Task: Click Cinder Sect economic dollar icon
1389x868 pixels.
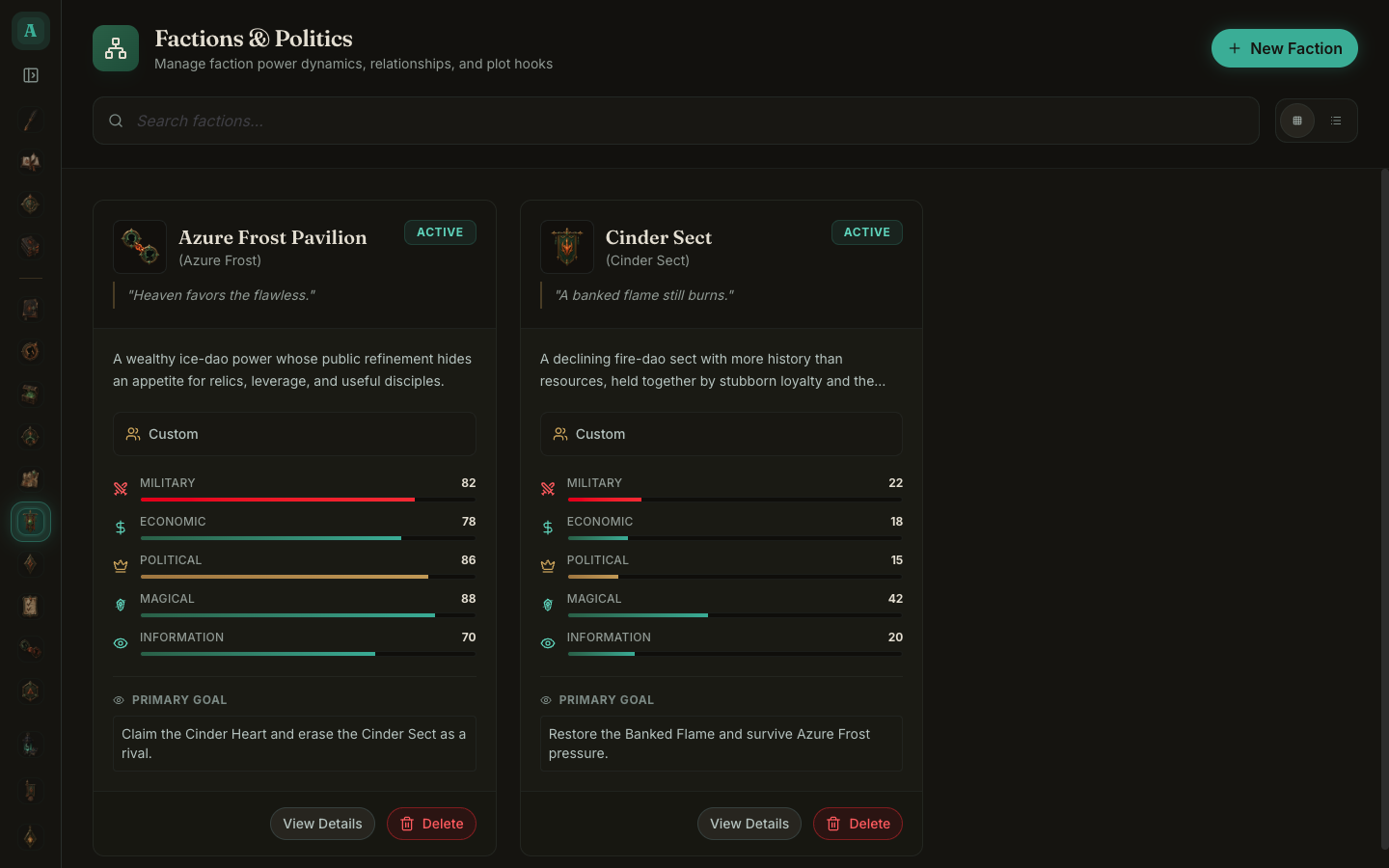Action: point(548,528)
